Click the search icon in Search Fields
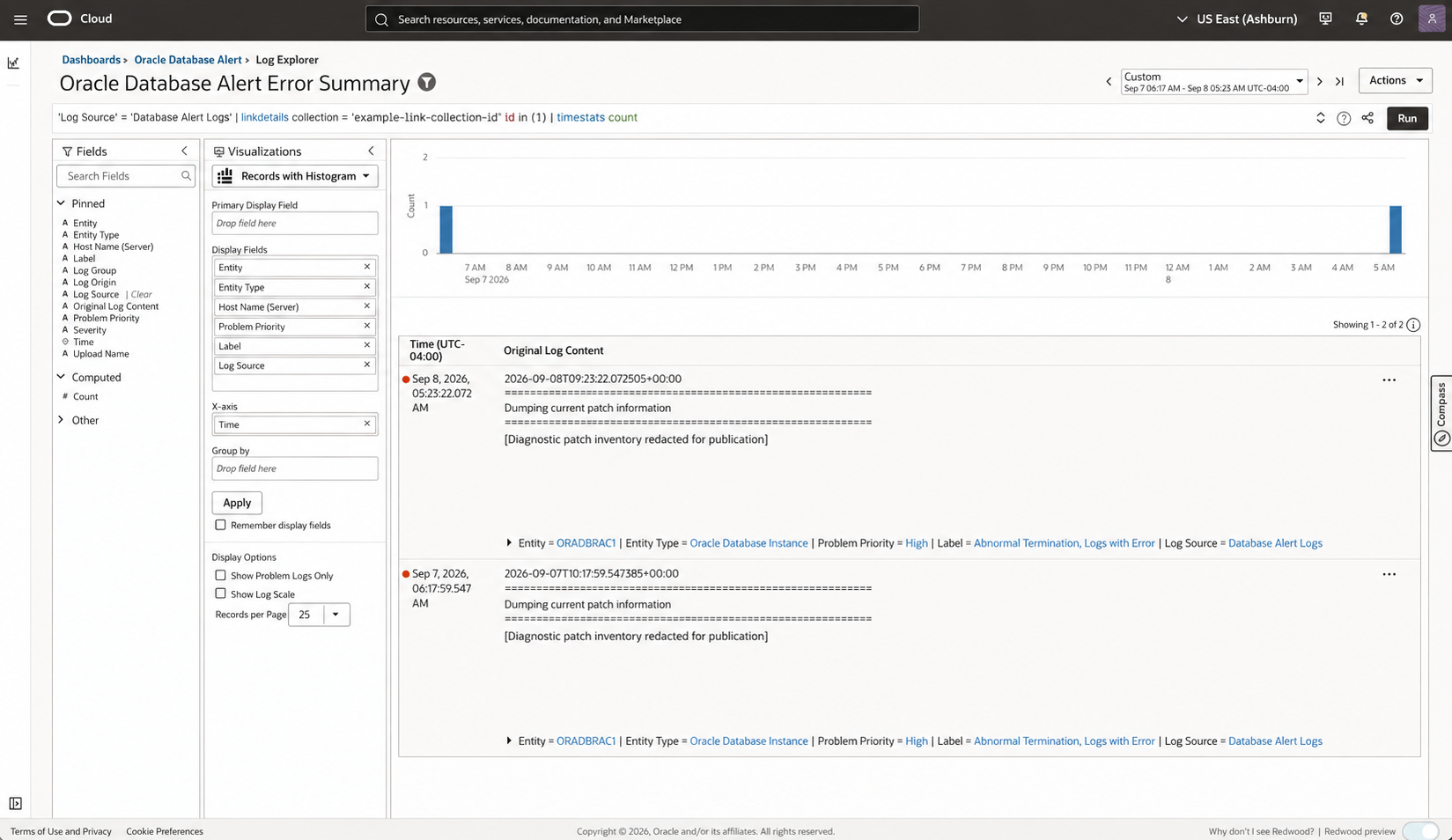 pos(186,176)
